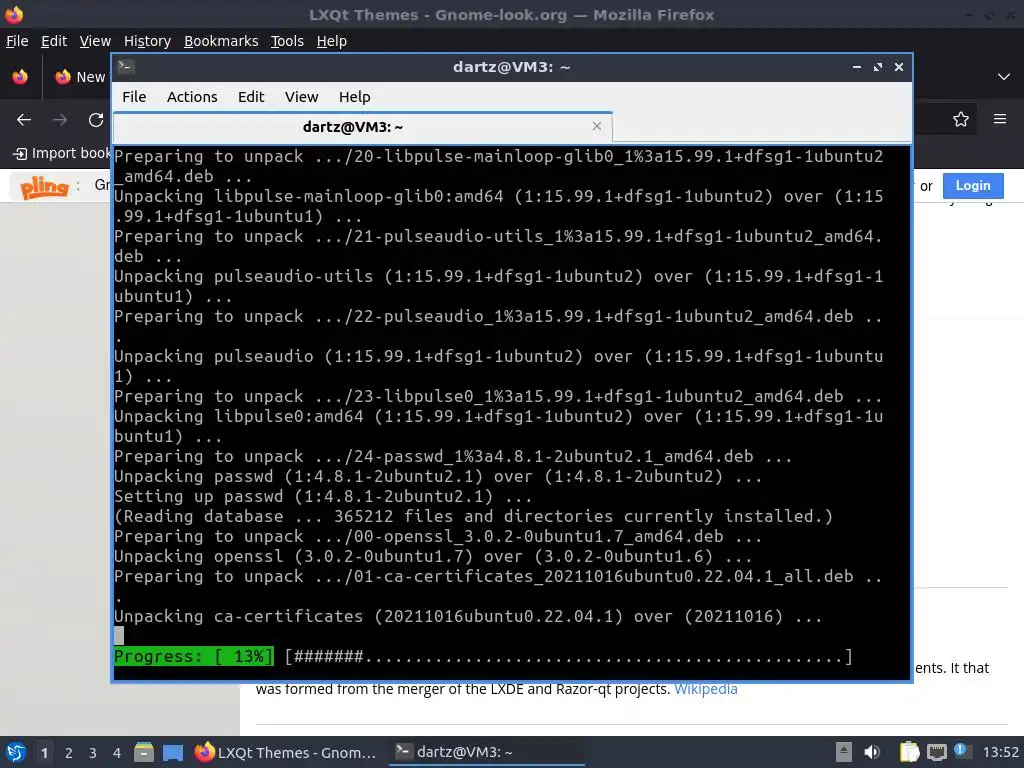1024x768 pixels.
Task: Open terminal Edit menu
Action: [x=251, y=97]
